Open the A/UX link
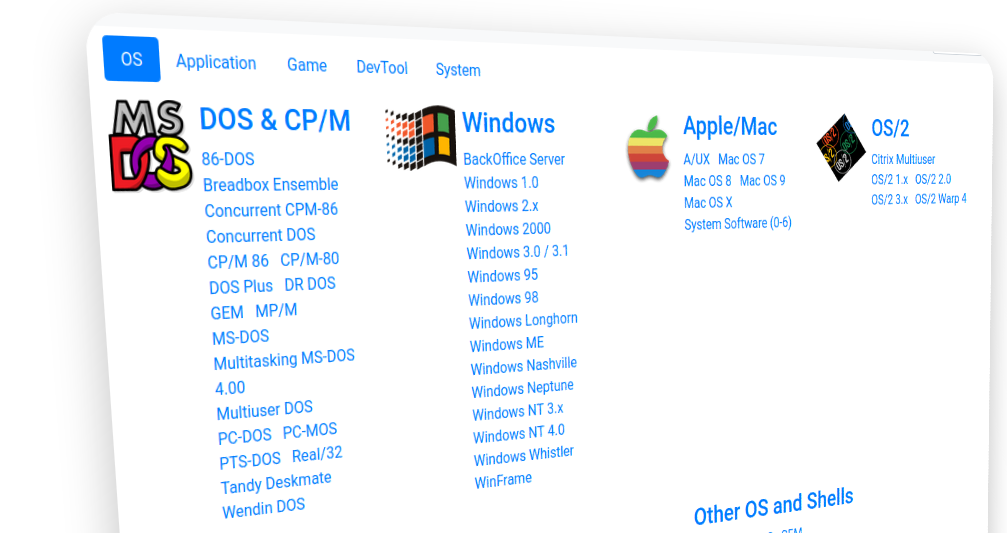 (x=697, y=159)
